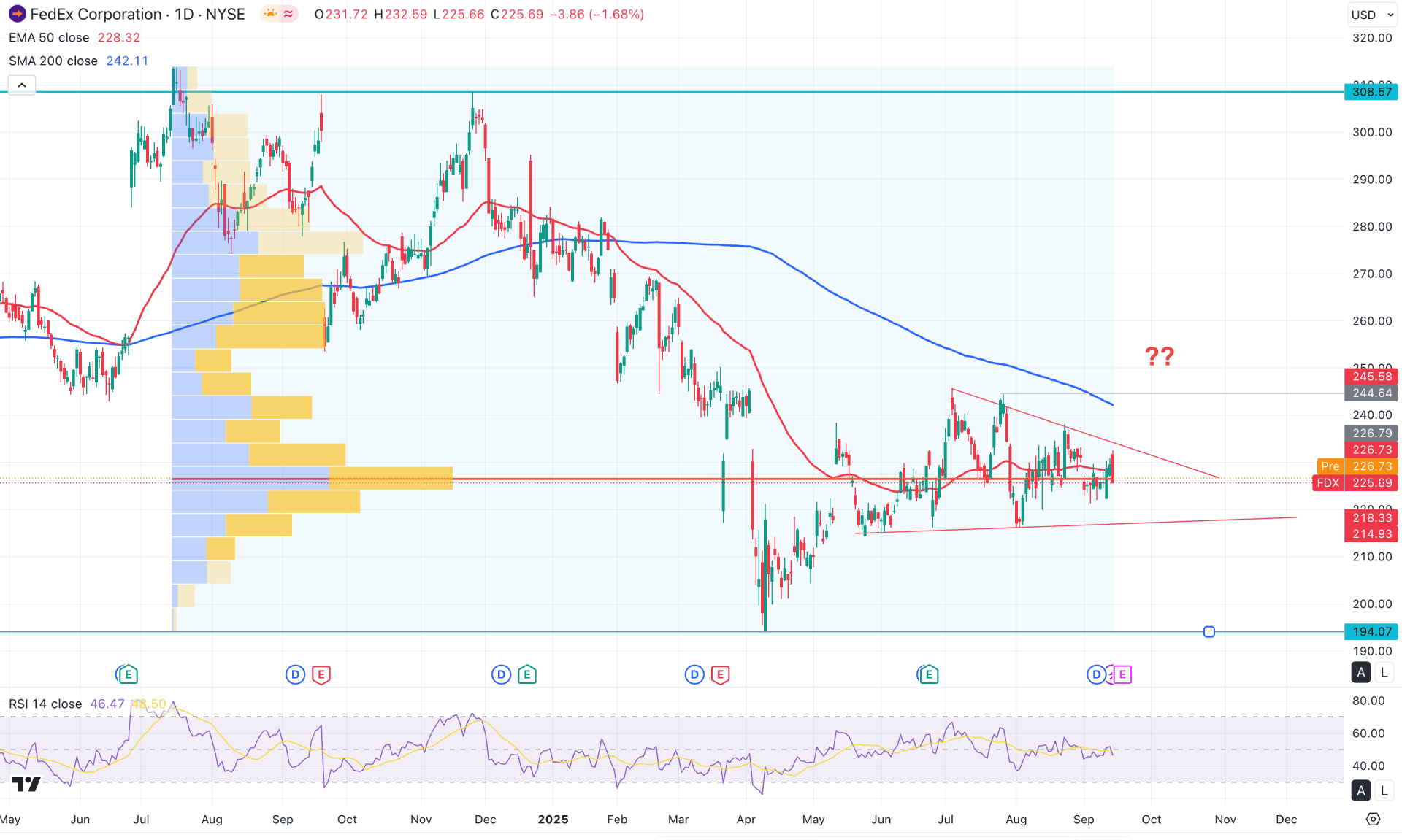Click the FDX 225.69 last price label
The height and width of the screenshot is (840, 1402).
pyautogui.click(x=1355, y=483)
